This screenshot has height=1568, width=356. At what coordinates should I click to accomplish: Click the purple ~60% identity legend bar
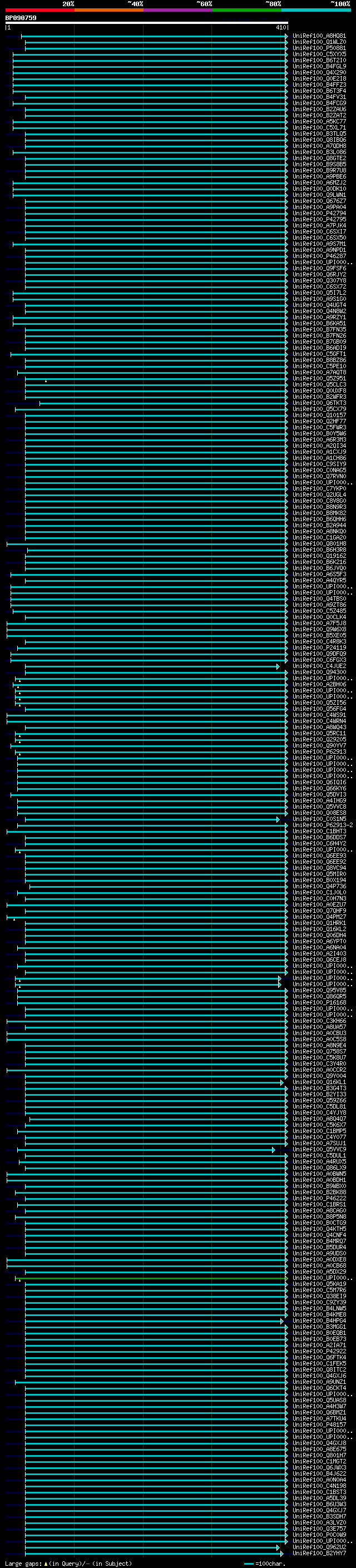(179, 10)
